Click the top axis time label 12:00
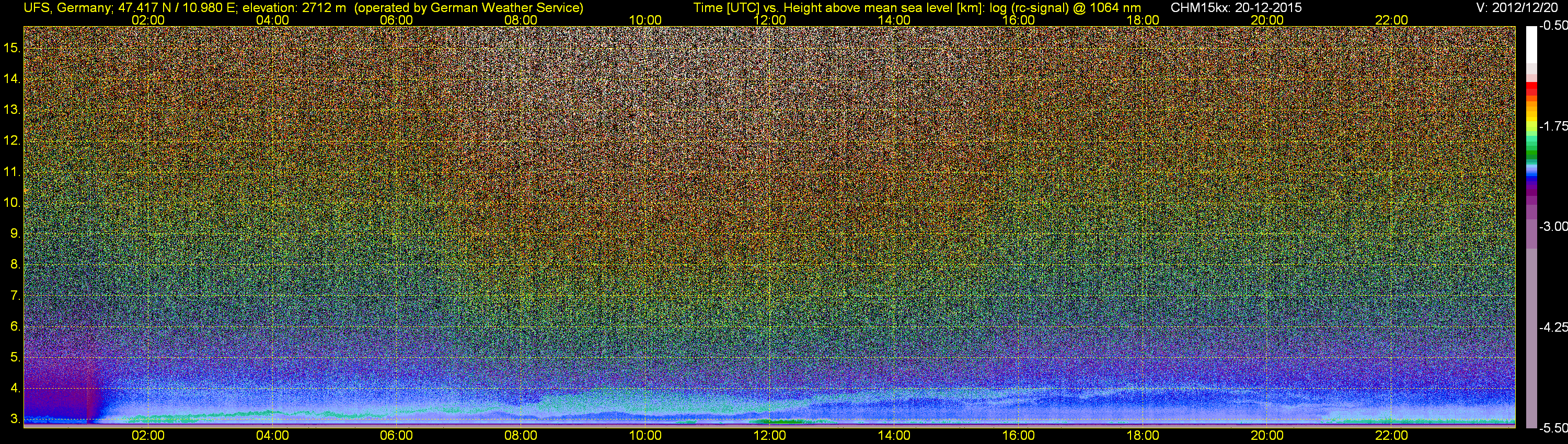 [x=769, y=20]
